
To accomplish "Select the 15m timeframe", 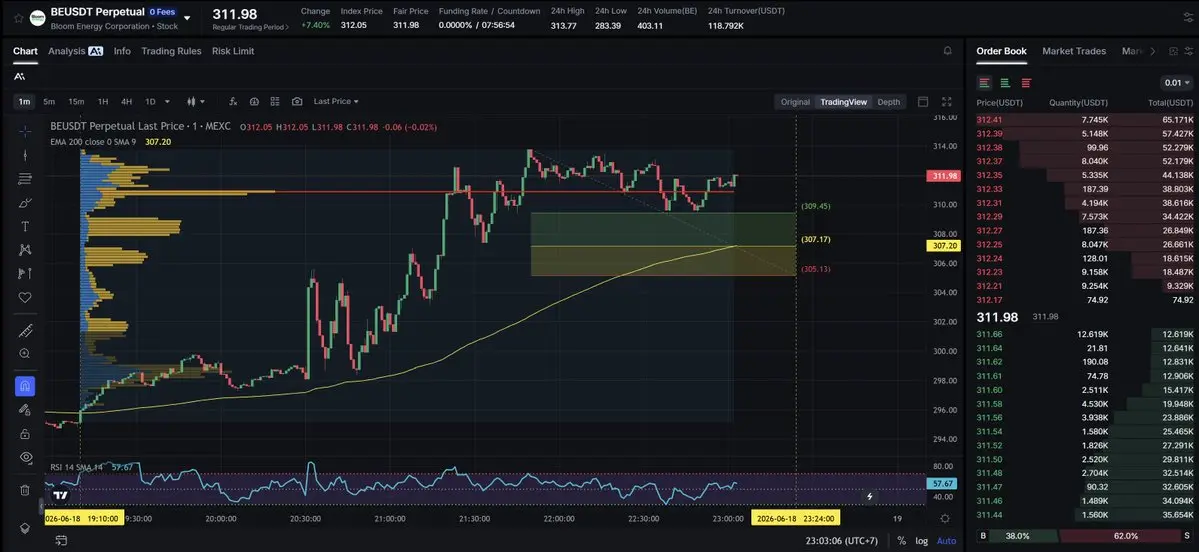I will point(76,102).
